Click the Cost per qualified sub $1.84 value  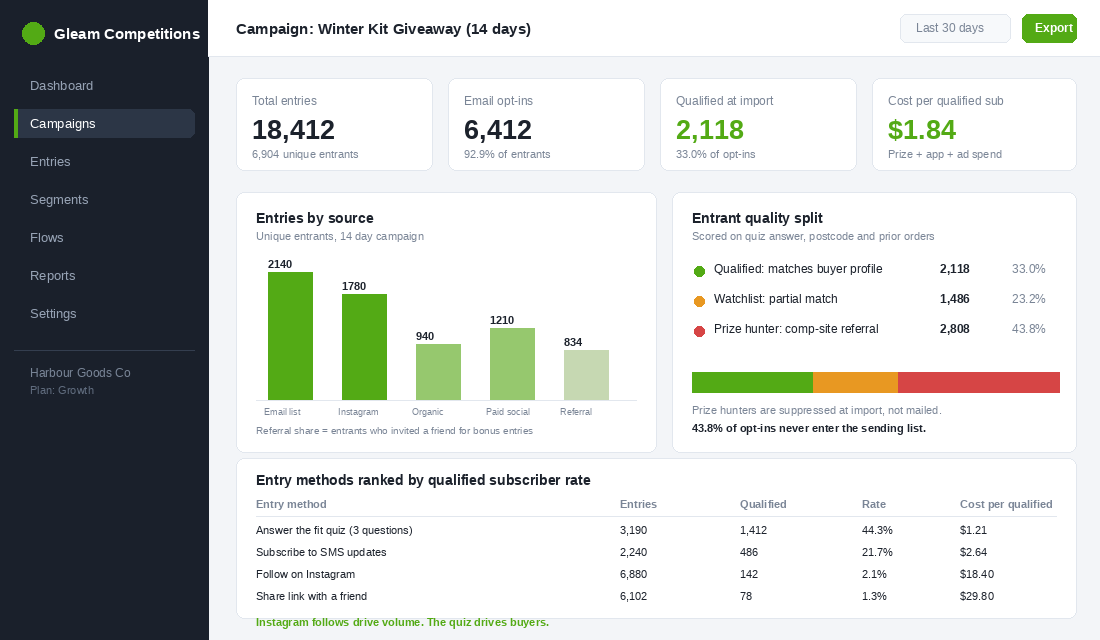[x=921, y=130]
